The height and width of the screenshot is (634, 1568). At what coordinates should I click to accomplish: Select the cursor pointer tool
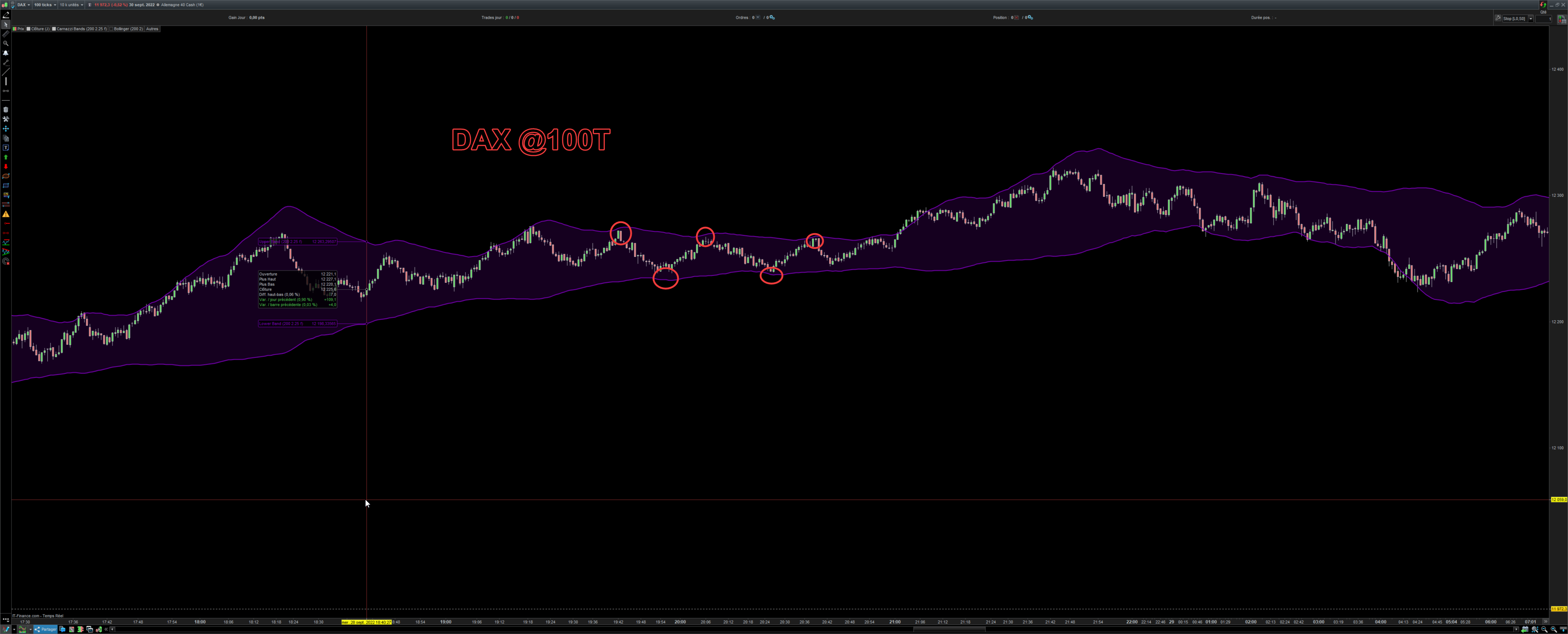point(5,24)
